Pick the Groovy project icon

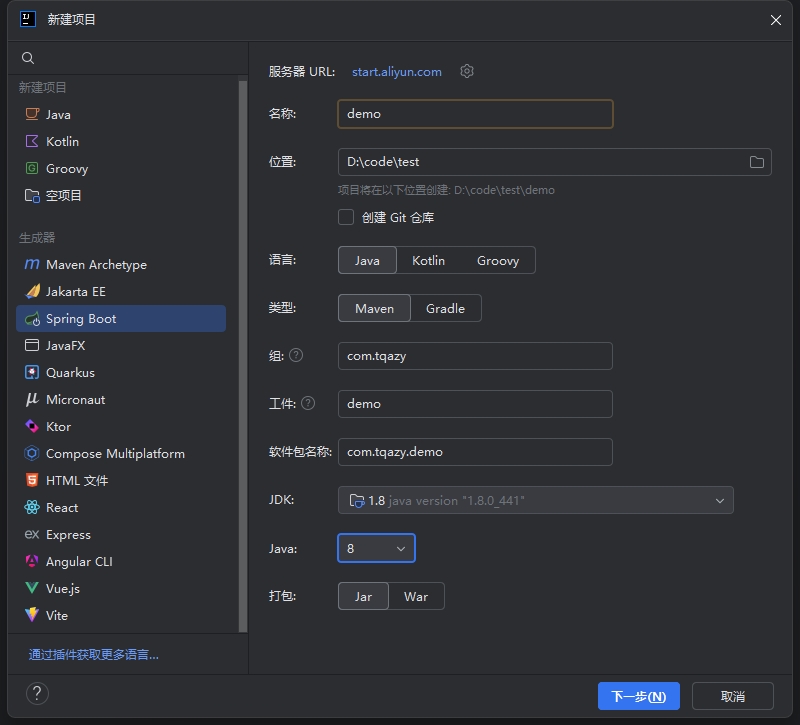[x=32, y=168]
